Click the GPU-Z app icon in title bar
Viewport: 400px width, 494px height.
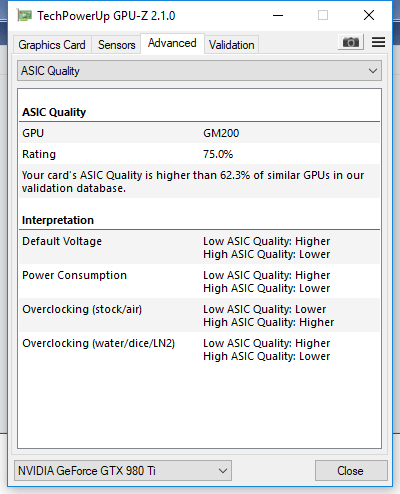tap(25, 16)
